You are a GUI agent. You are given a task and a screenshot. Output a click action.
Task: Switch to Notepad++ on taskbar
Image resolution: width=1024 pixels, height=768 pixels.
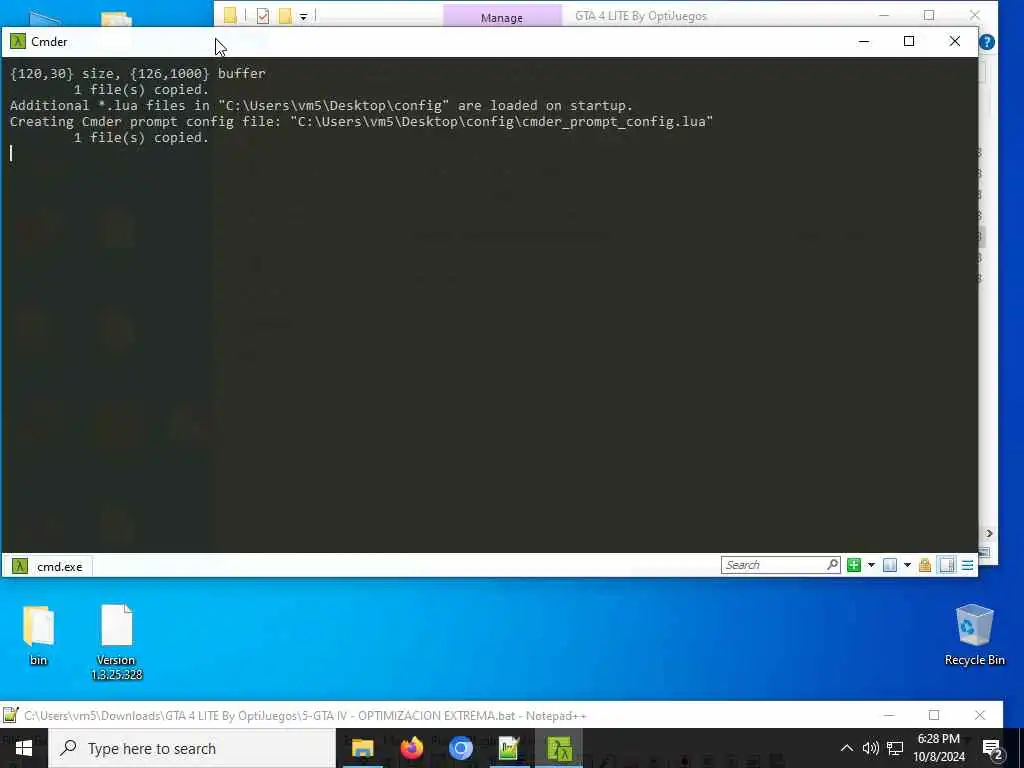click(509, 748)
